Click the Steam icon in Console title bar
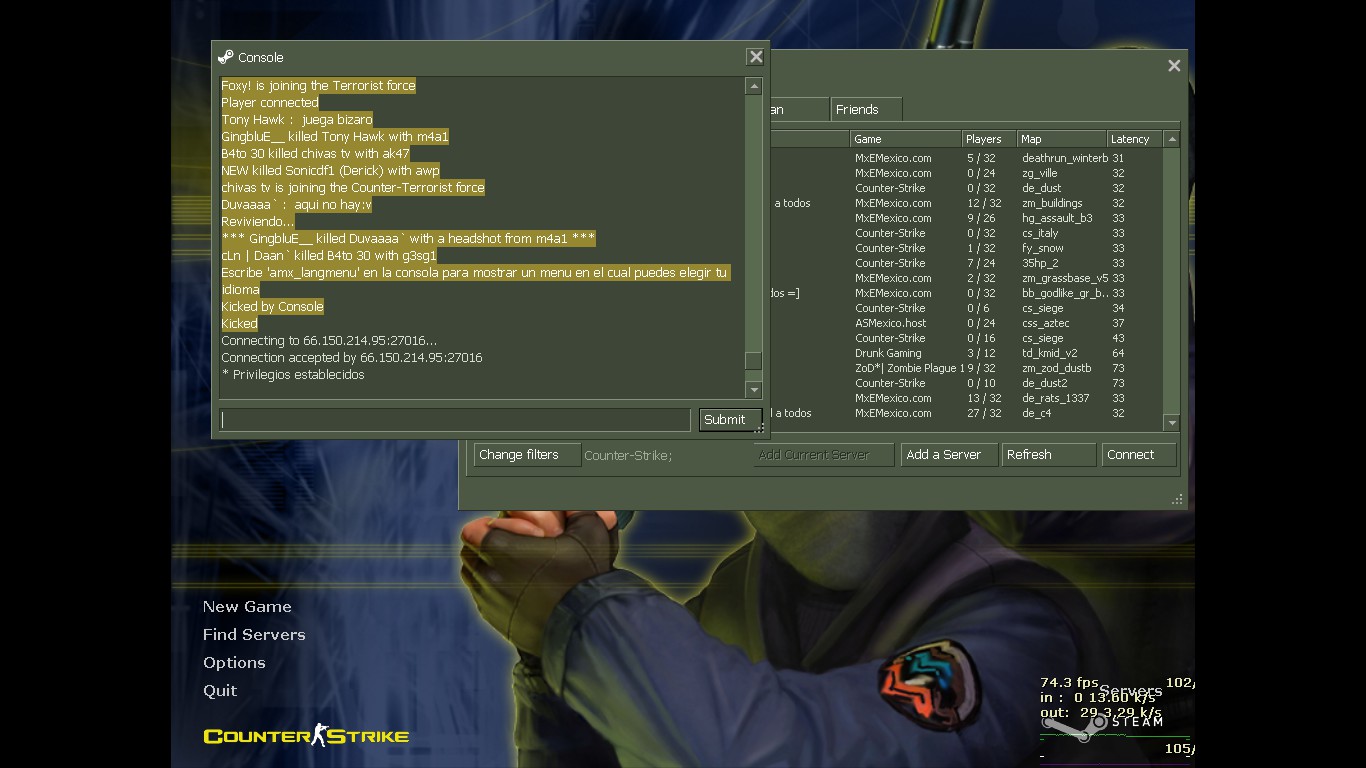The width and height of the screenshot is (1366, 768). tap(225, 57)
